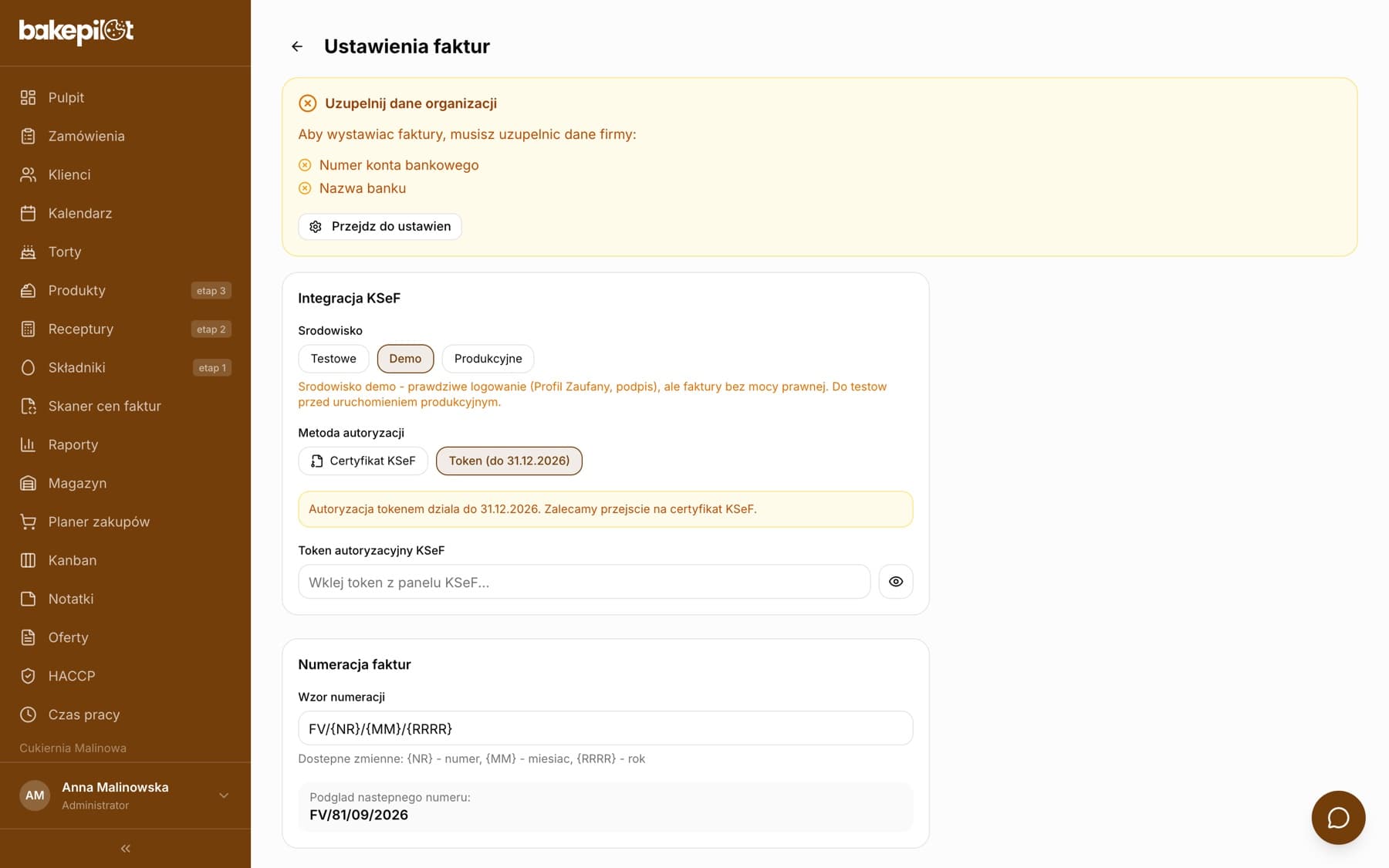Open the Raporty chart icon
This screenshot has height=868, width=1389.
pos(28,444)
